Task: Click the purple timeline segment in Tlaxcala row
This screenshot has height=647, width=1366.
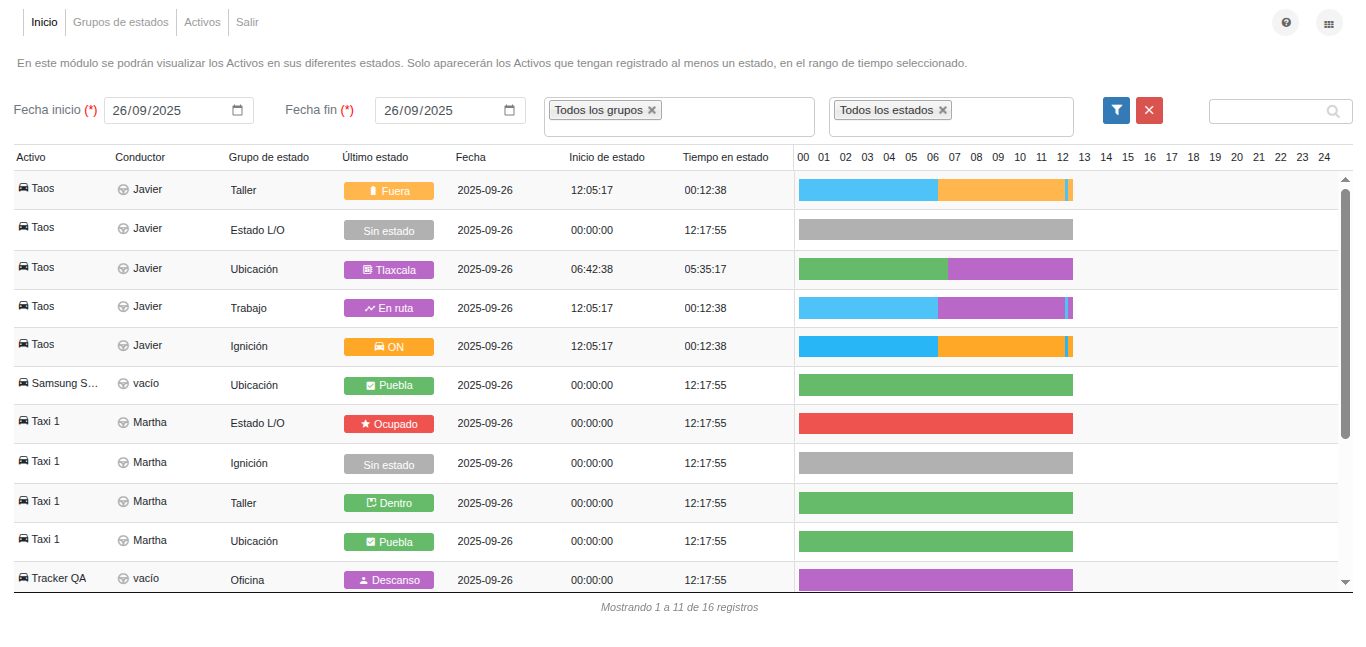Action: (x=1010, y=269)
